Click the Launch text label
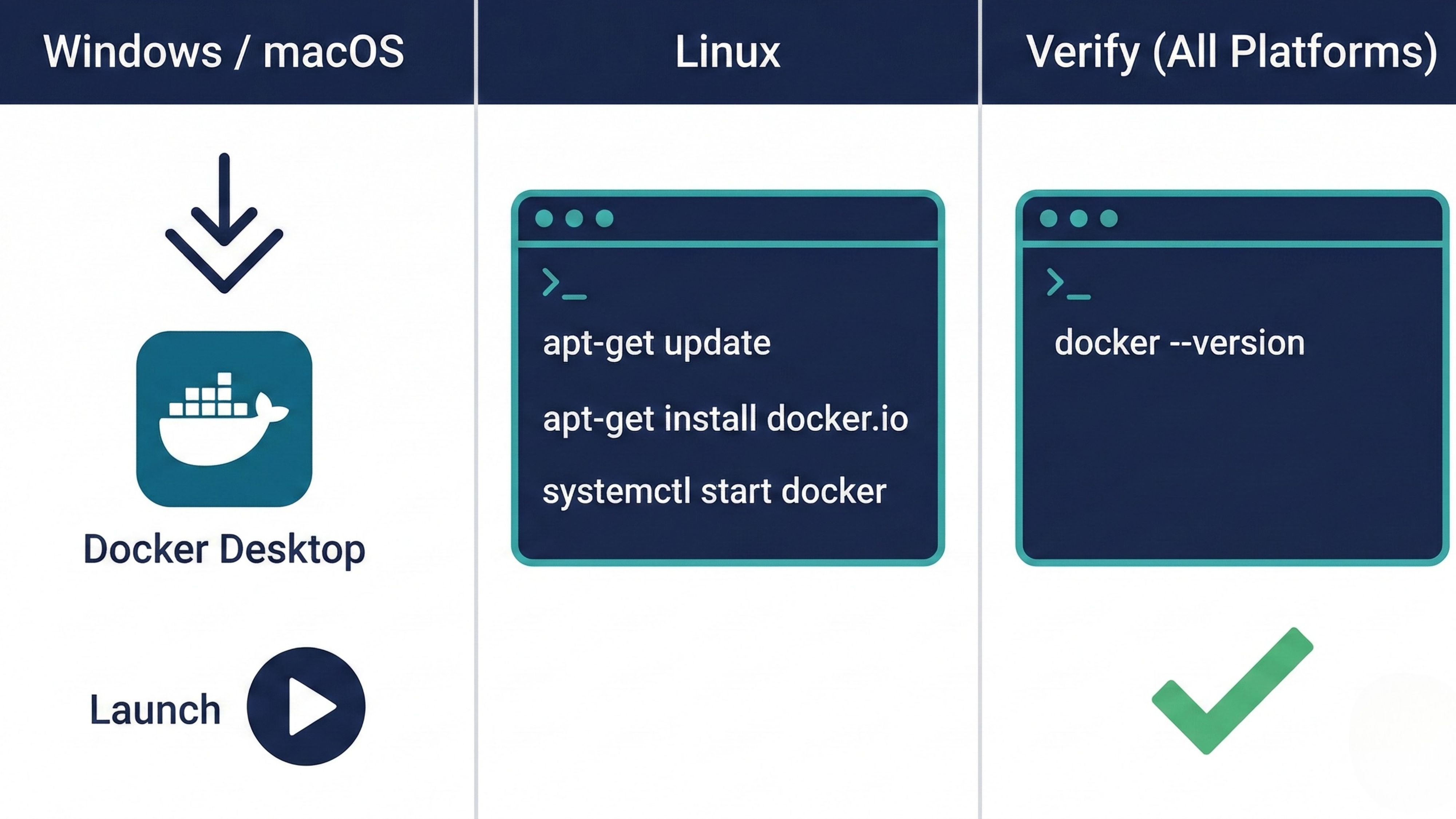1456x819 pixels. pos(155,710)
